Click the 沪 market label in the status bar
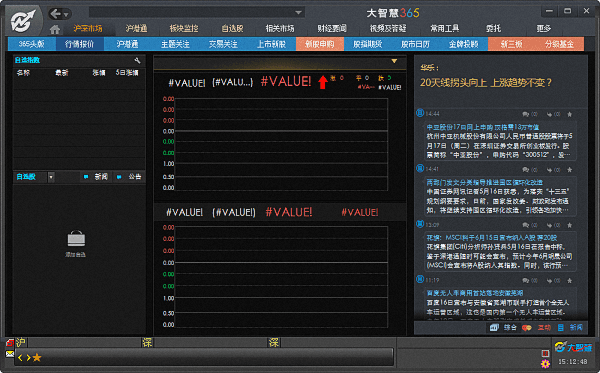 click(20, 342)
